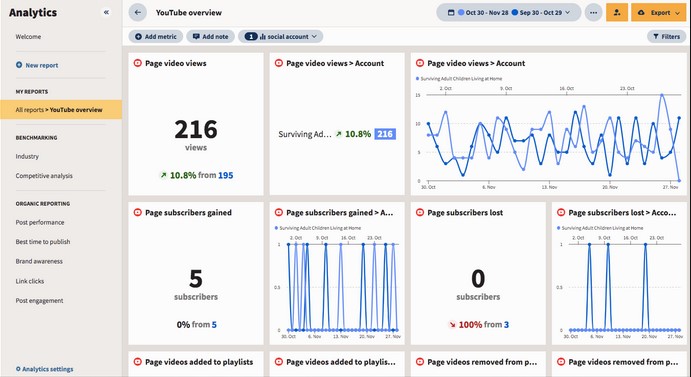This screenshot has height=377, width=691.
Task: Click the gear icon beside Analytics settings
Action: (x=18, y=369)
